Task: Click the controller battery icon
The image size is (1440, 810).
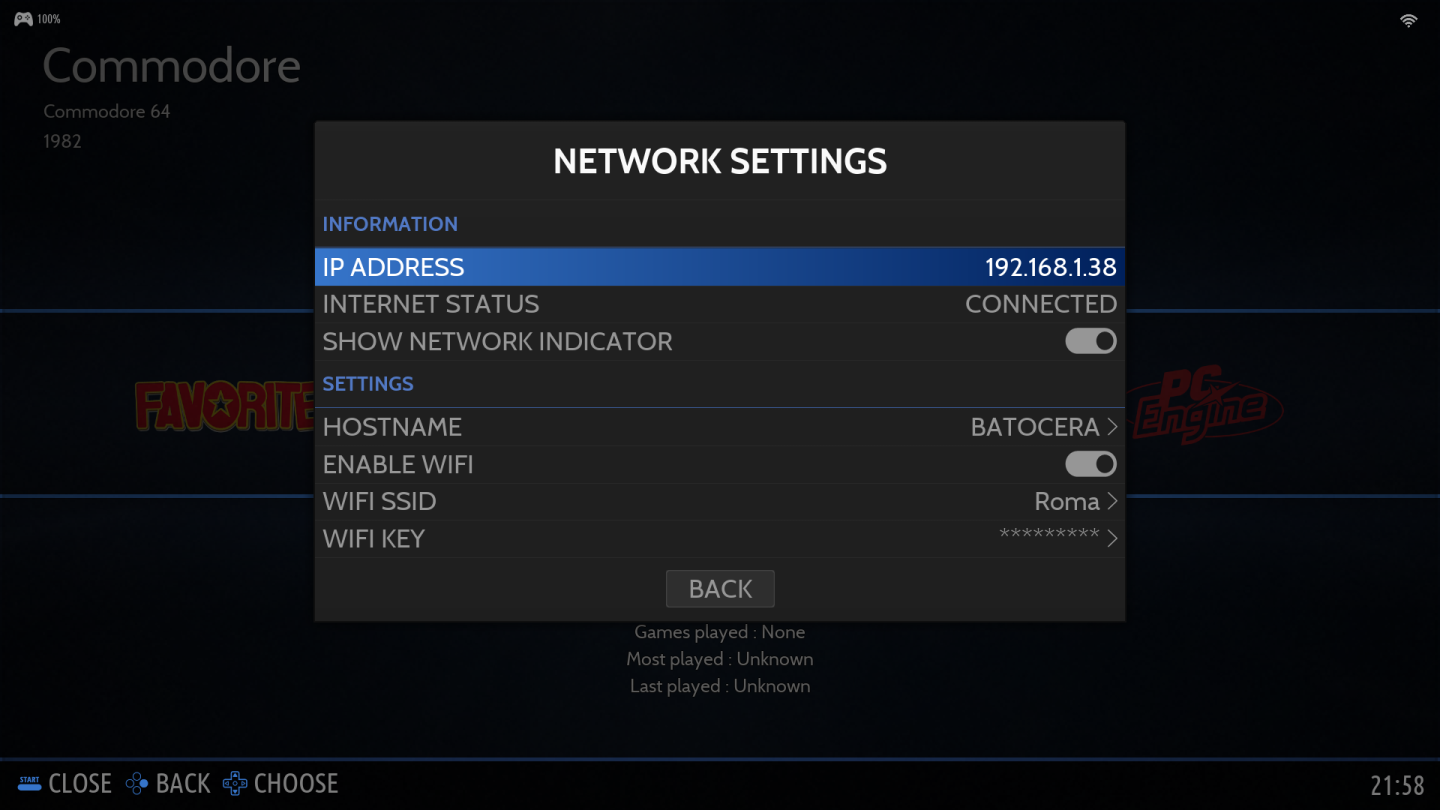Action: tap(23, 19)
